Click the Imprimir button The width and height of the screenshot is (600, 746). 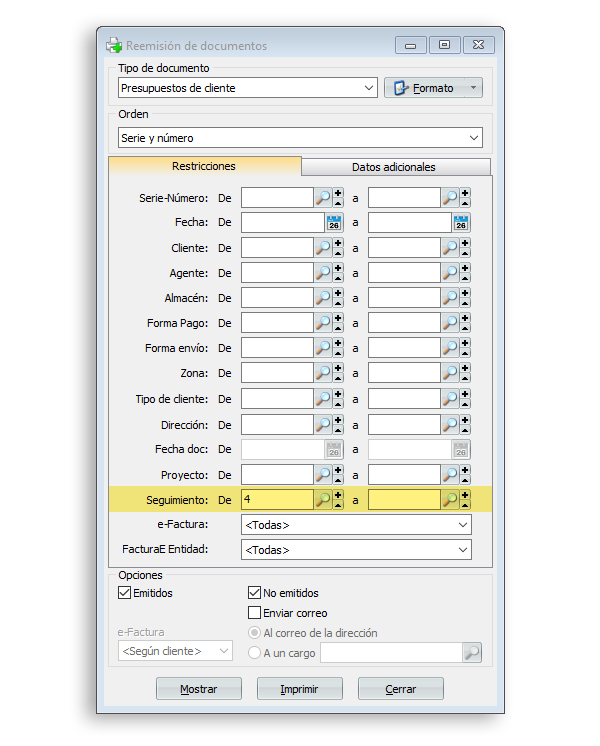[x=300, y=689]
